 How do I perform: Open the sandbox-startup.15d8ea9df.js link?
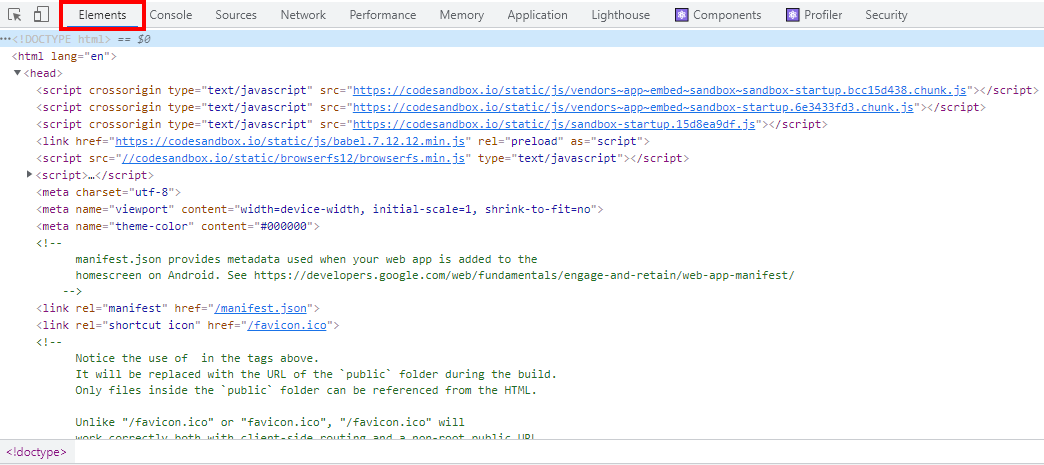(553, 125)
